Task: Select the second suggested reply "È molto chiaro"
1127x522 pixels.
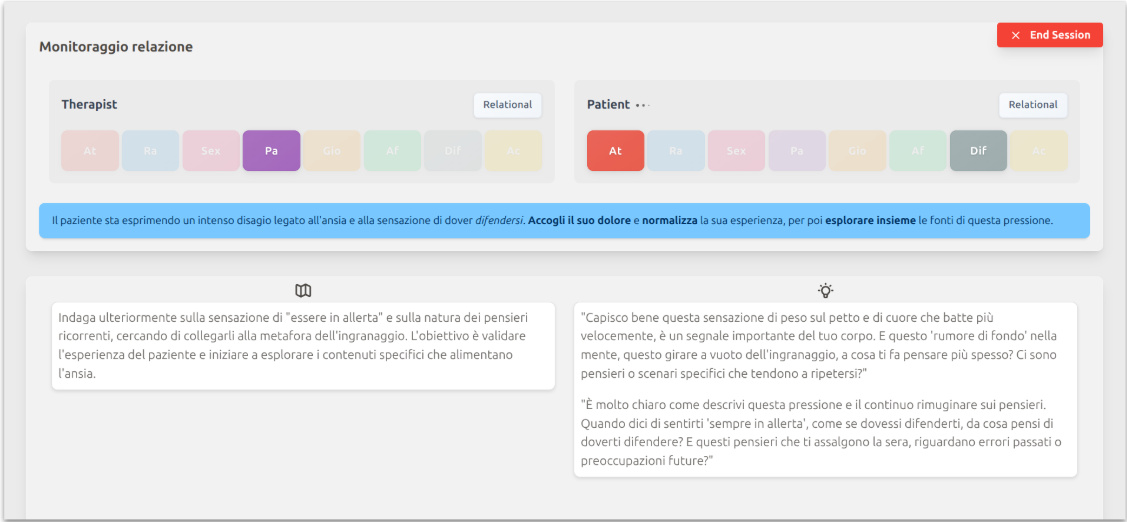Action: click(824, 433)
